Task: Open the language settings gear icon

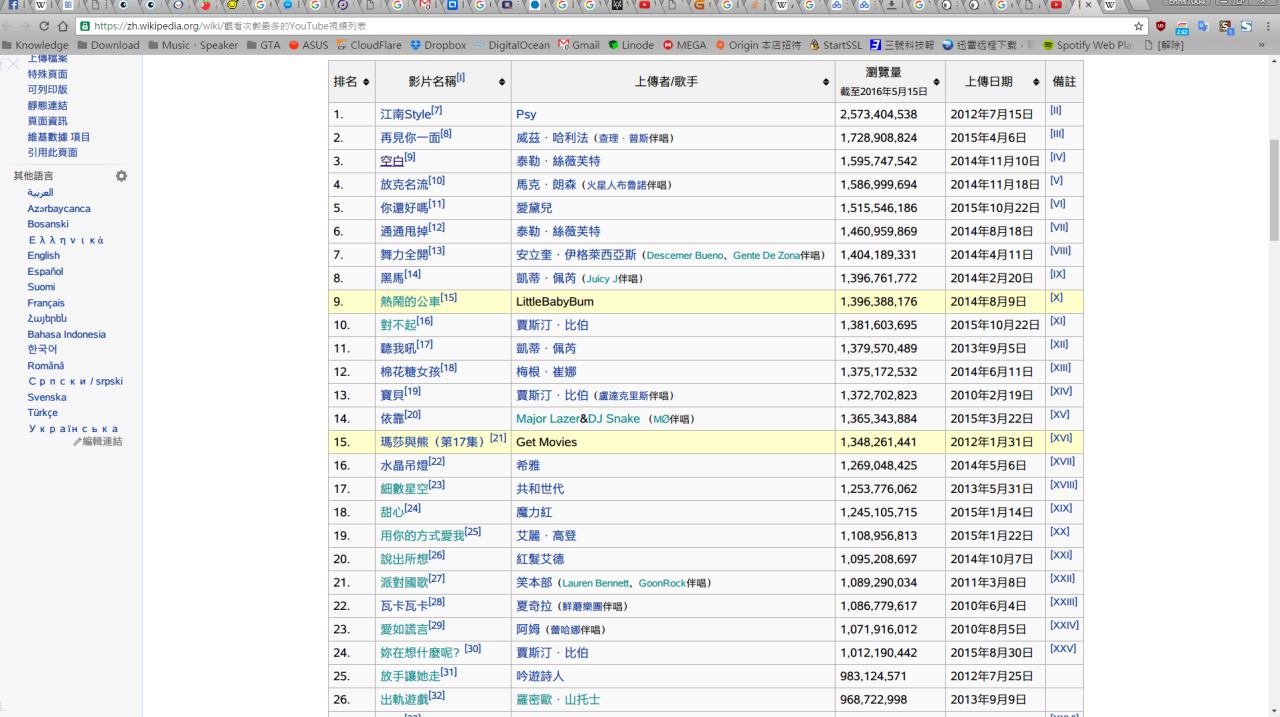Action: [121, 176]
